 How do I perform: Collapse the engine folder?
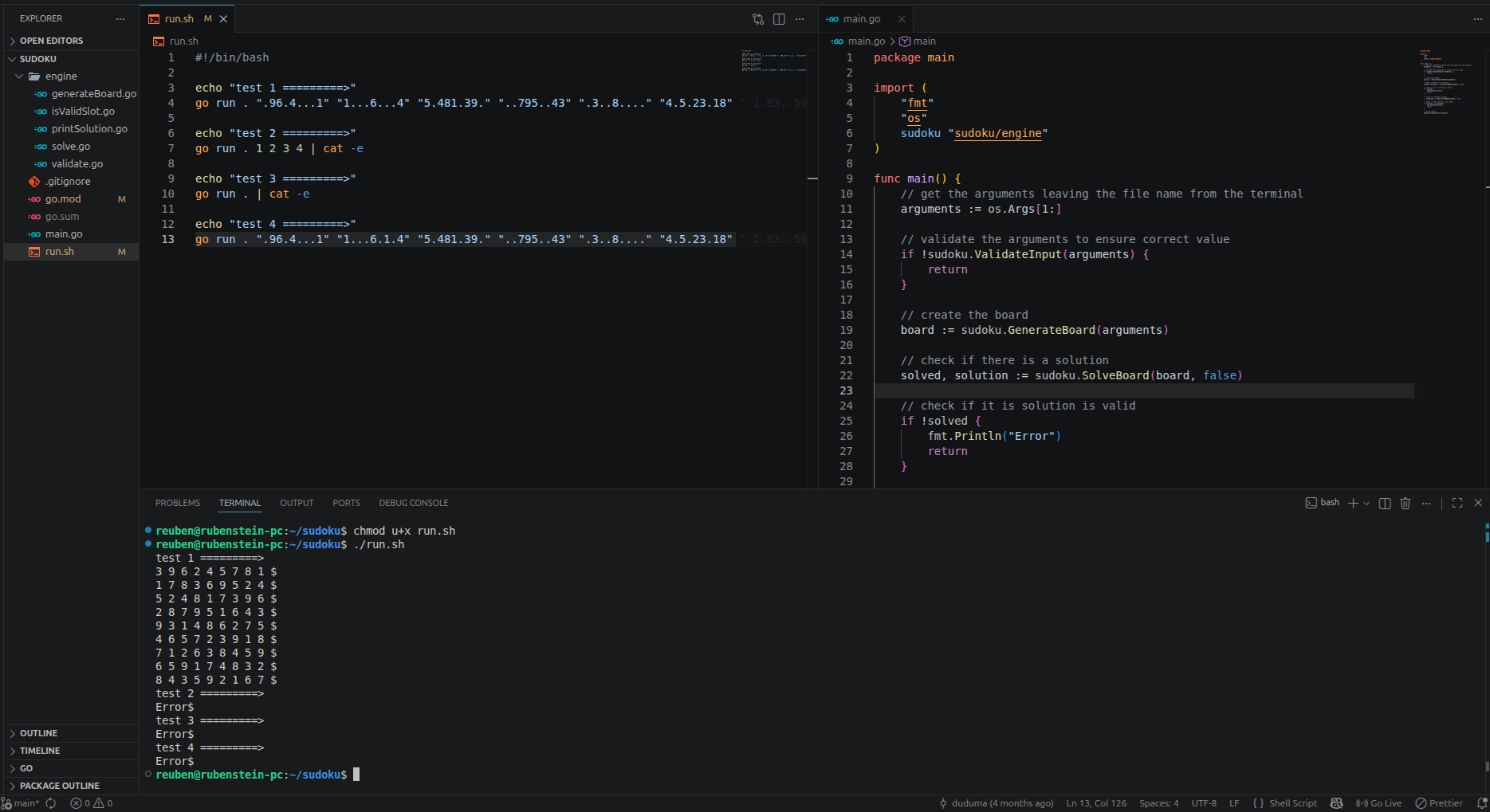pos(70,76)
